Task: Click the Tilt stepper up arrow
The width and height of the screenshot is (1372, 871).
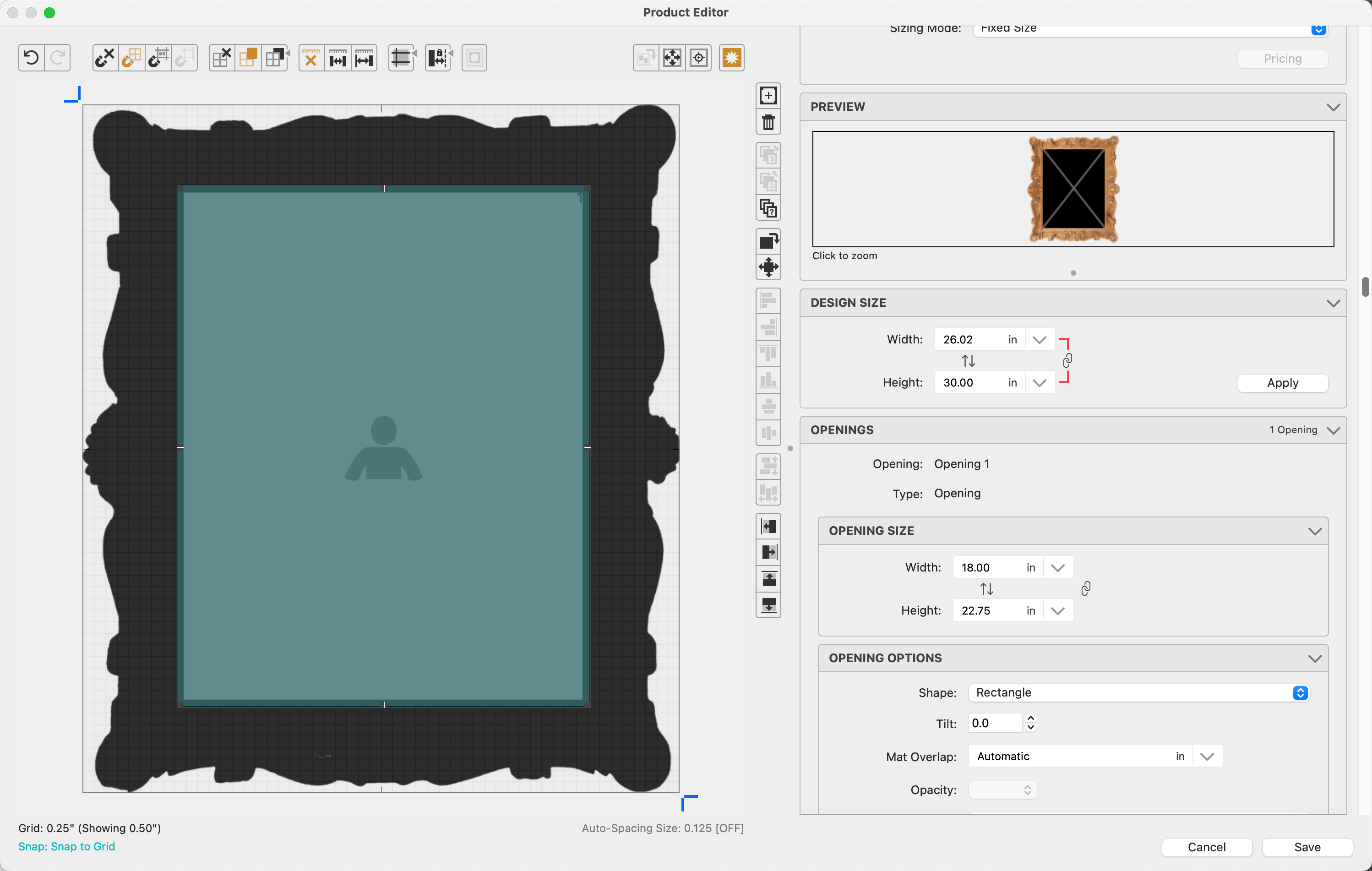Action: pyautogui.click(x=1030, y=719)
